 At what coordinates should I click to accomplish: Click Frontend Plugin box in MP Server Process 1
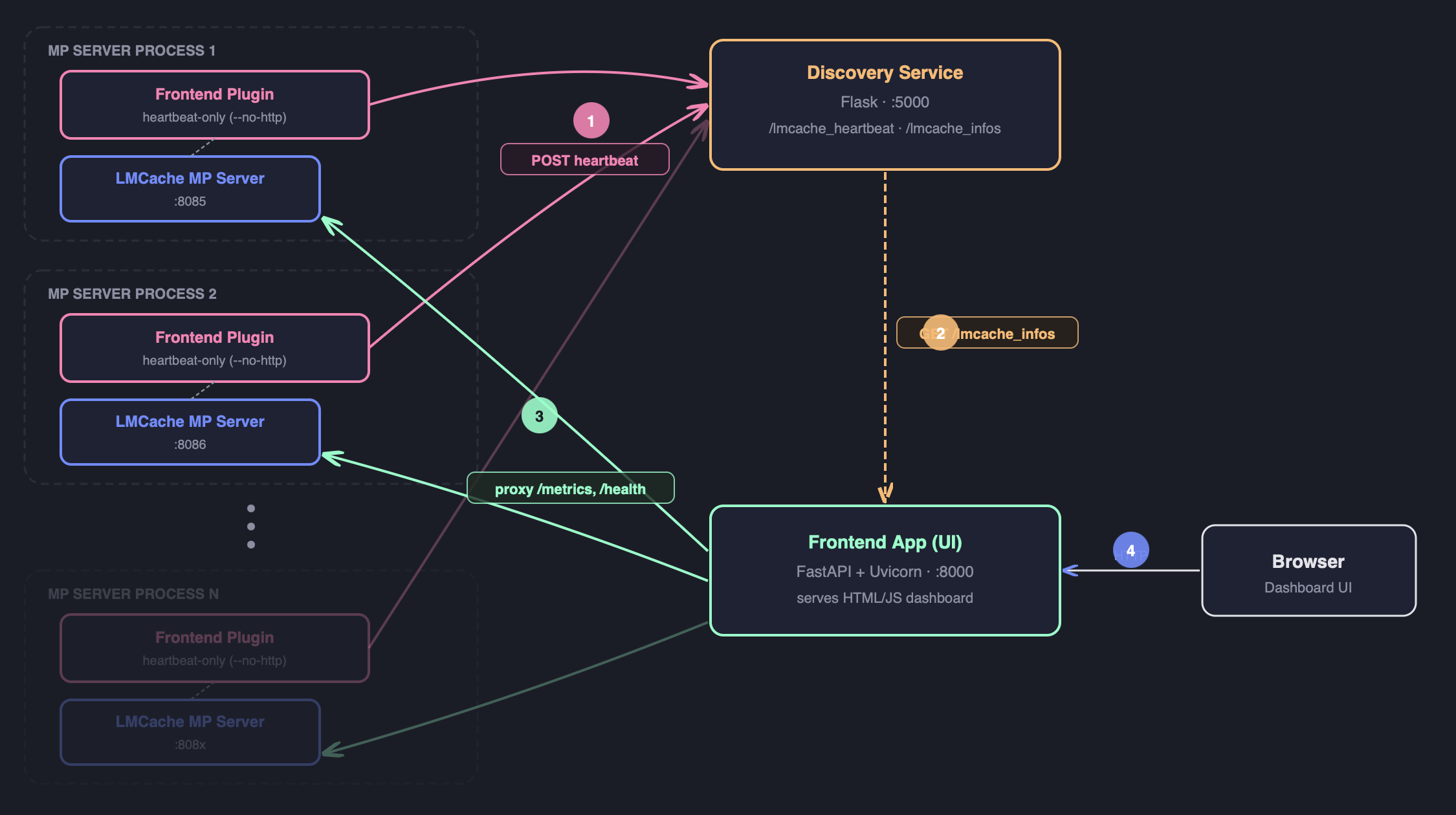point(215,105)
